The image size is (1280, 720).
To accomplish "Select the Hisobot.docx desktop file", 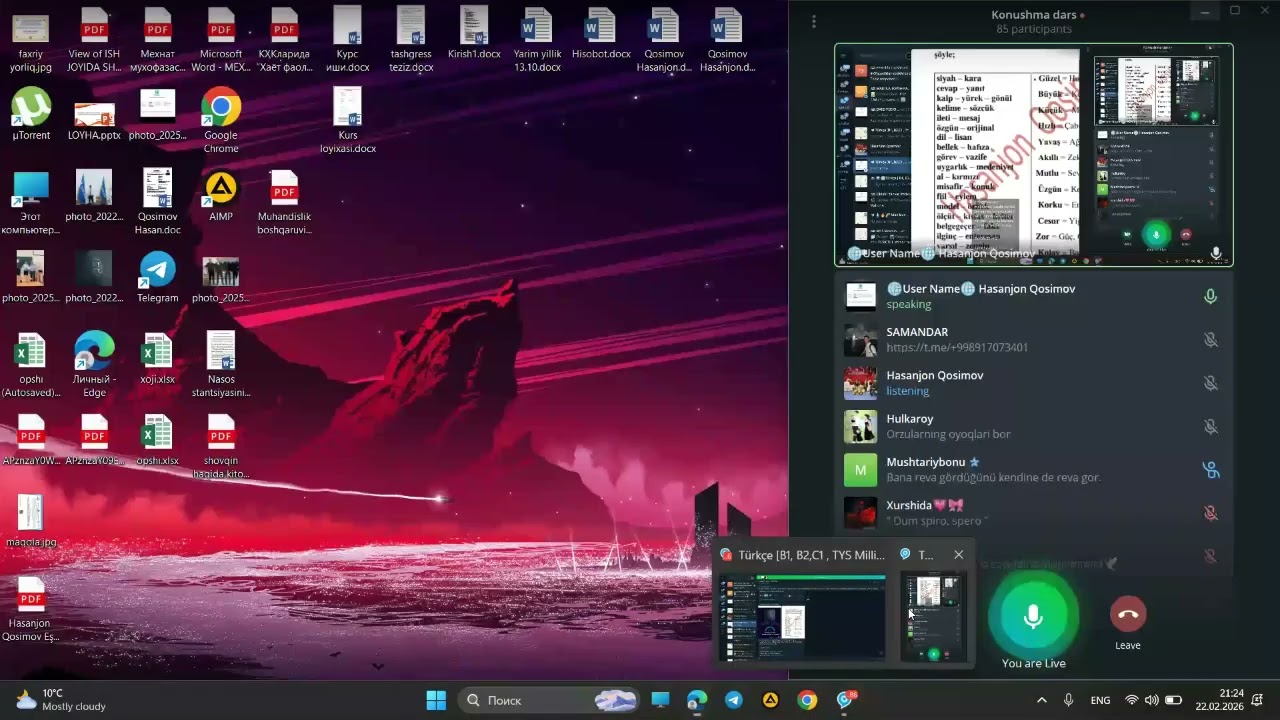I will coord(601,33).
